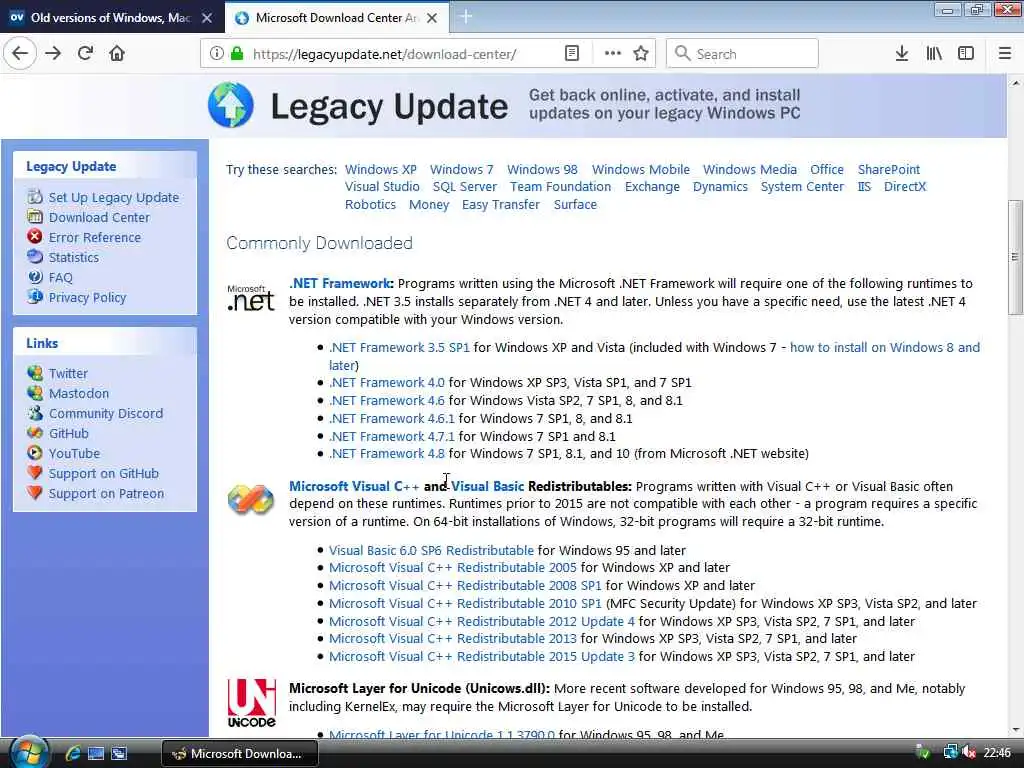Open the Statistics sidebar link
Screen dimensions: 1024x768
click(74, 257)
